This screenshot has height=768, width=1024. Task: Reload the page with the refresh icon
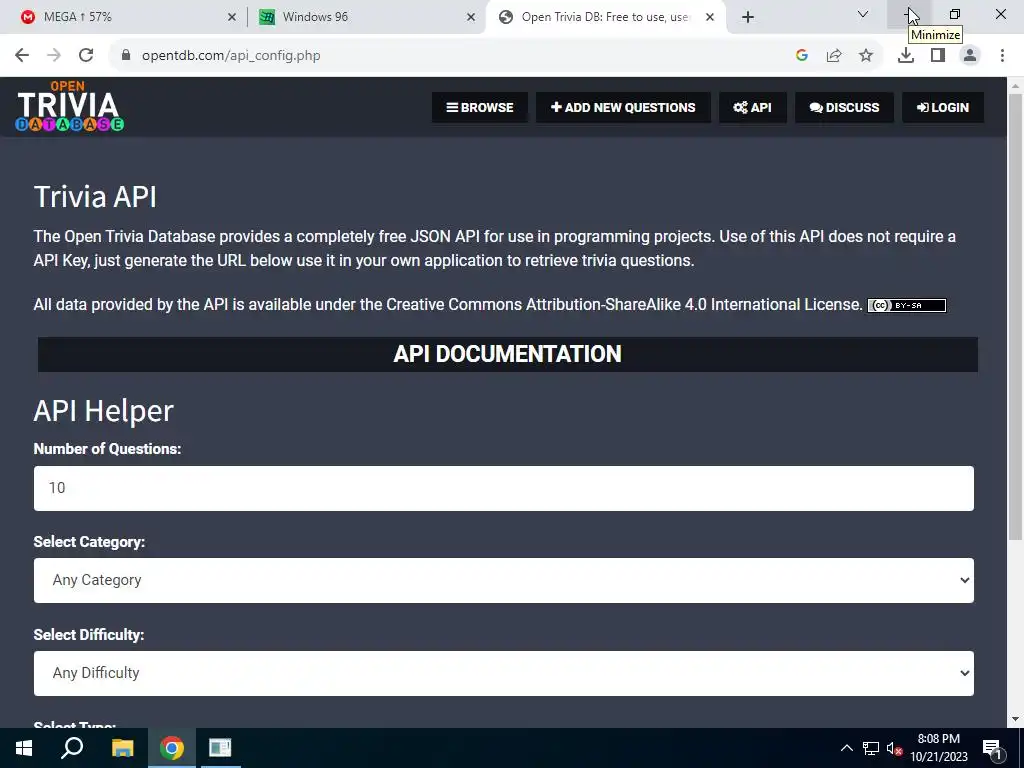point(86,56)
